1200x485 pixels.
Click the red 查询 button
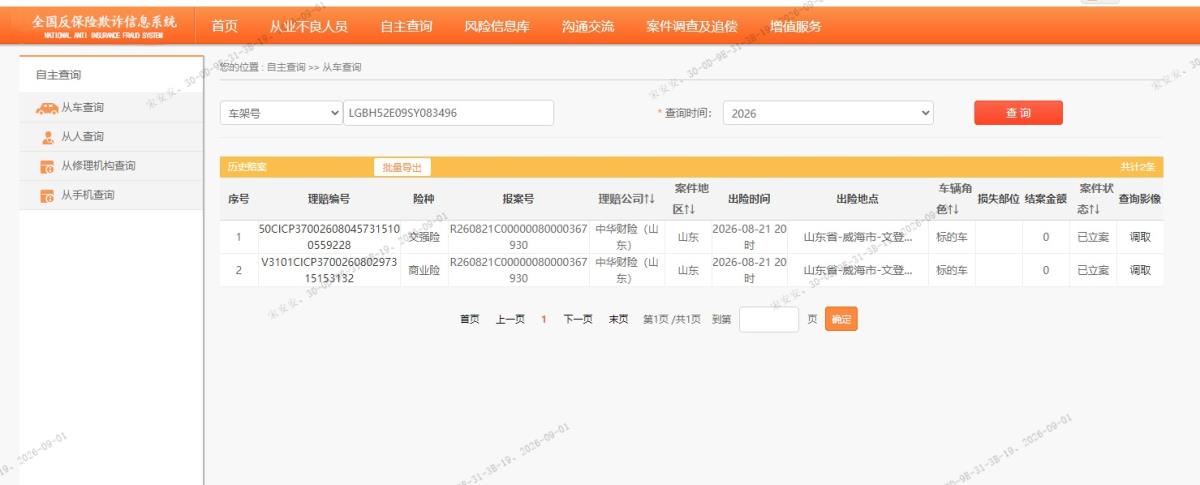1018,113
